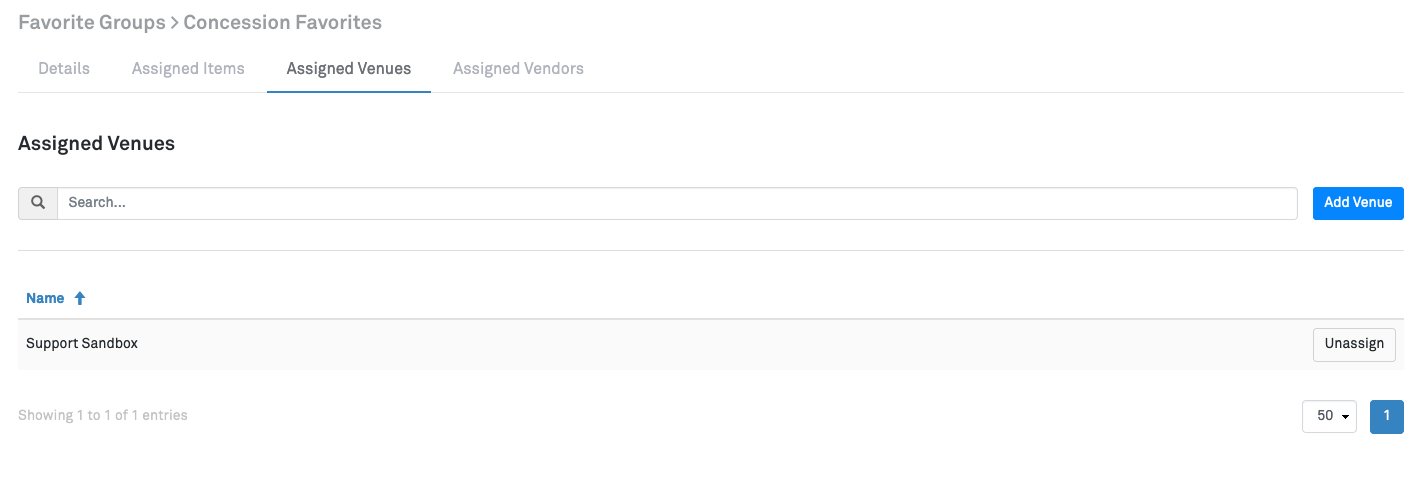Go to page 1 in pagination
The height and width of the screenshot is (496, 1422).
[x=1386, y=416]
